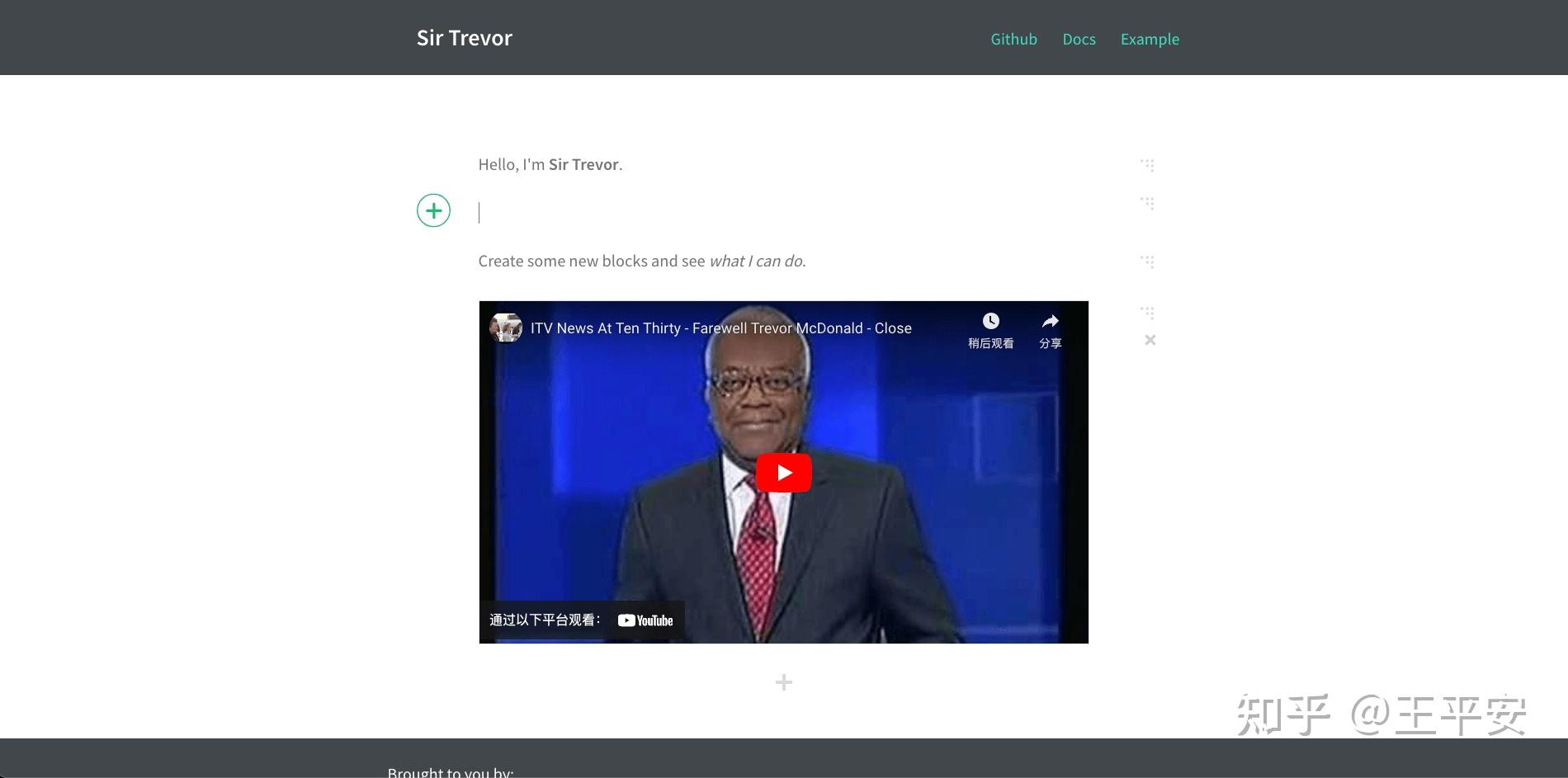1568x778 pixels.
Task: Click the 'Brought to you by:' footer text
Action: (451, 772)
